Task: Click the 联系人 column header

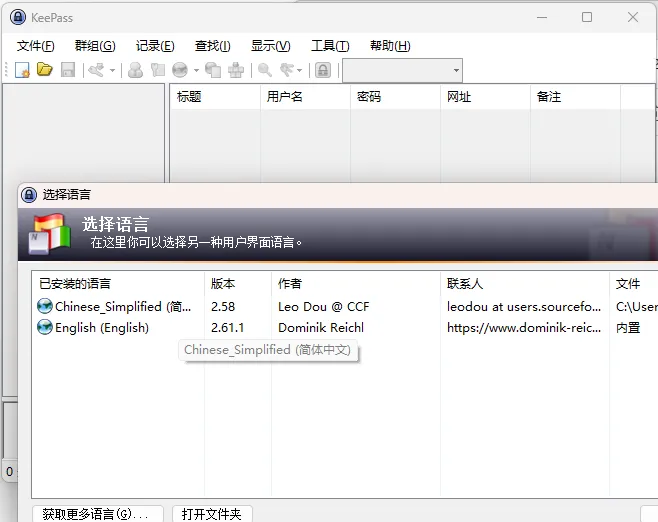Action: (x=525, y=284)
